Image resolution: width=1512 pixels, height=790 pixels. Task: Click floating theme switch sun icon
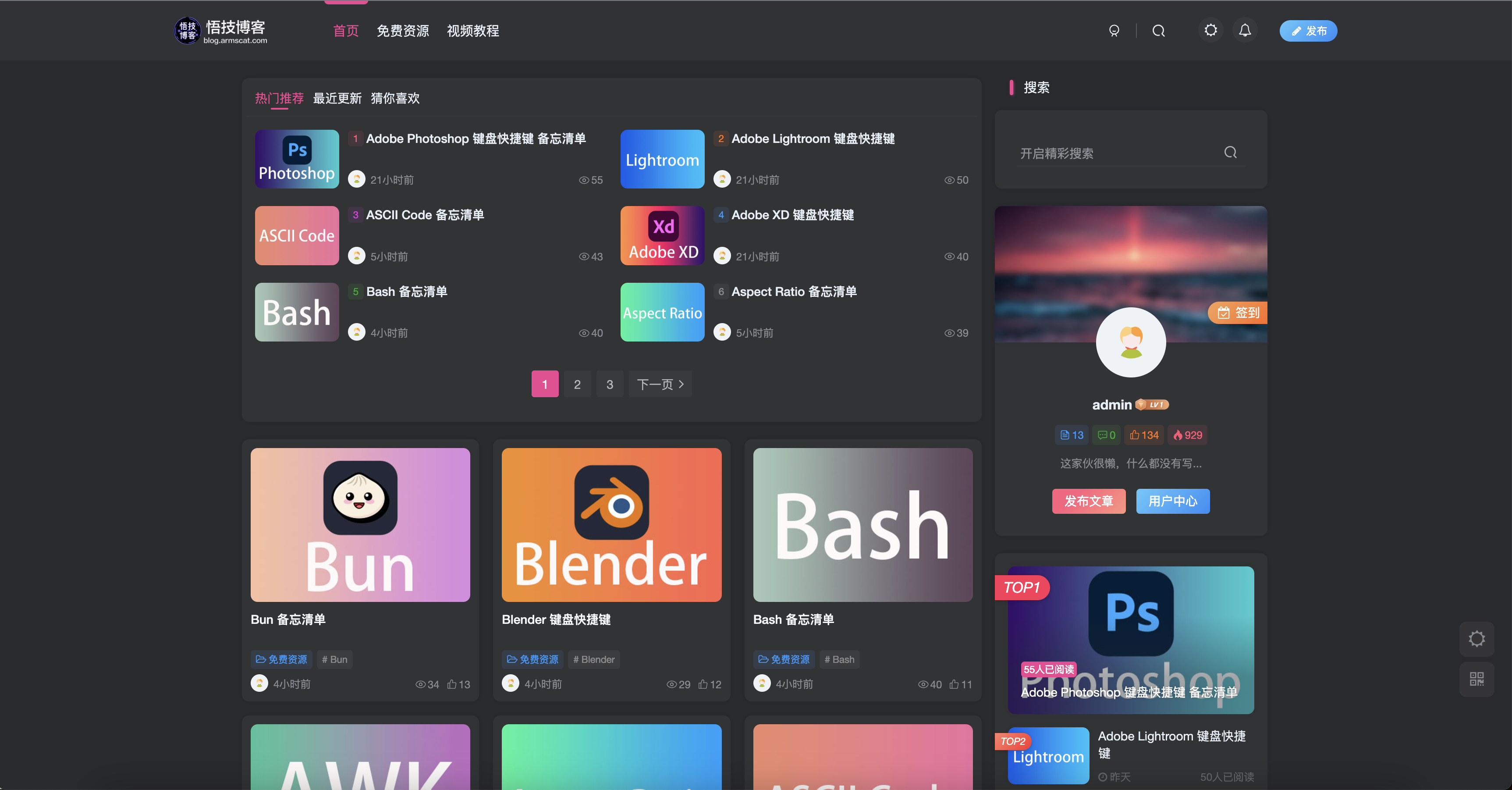[1476, 638]
